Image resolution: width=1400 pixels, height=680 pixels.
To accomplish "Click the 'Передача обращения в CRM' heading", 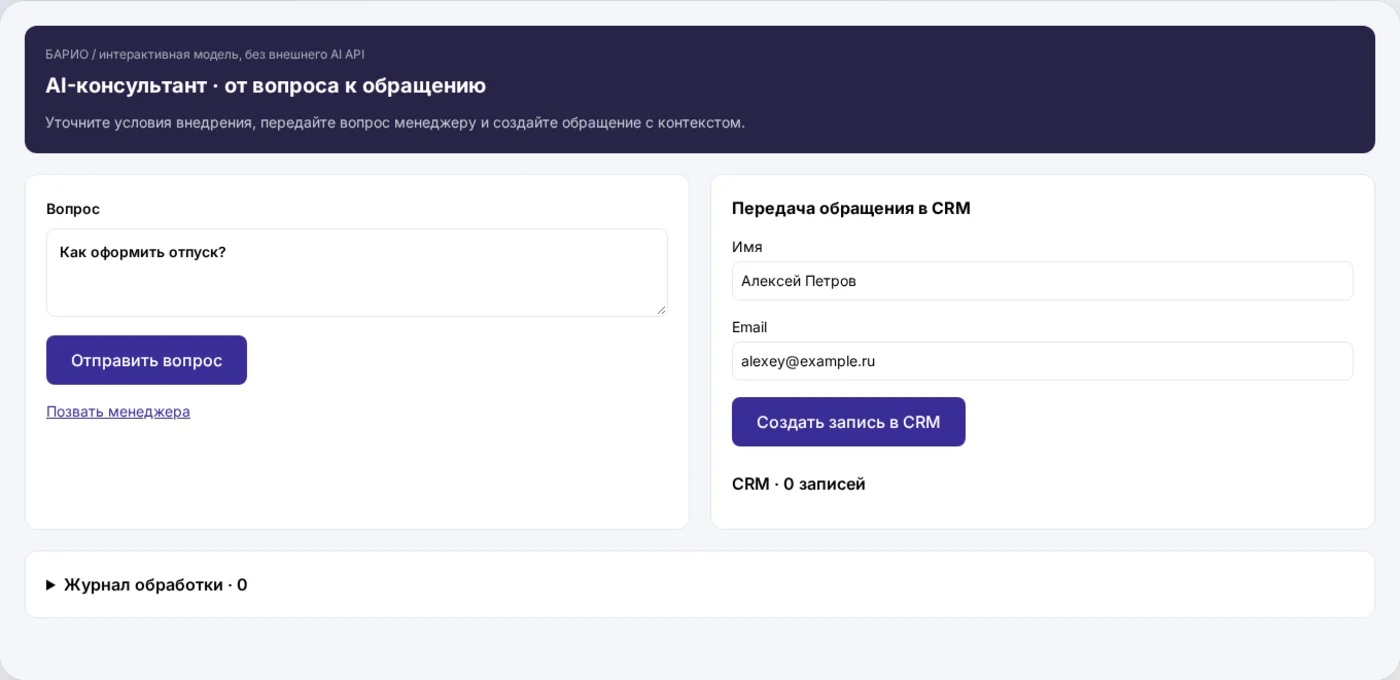I will 851,208.
